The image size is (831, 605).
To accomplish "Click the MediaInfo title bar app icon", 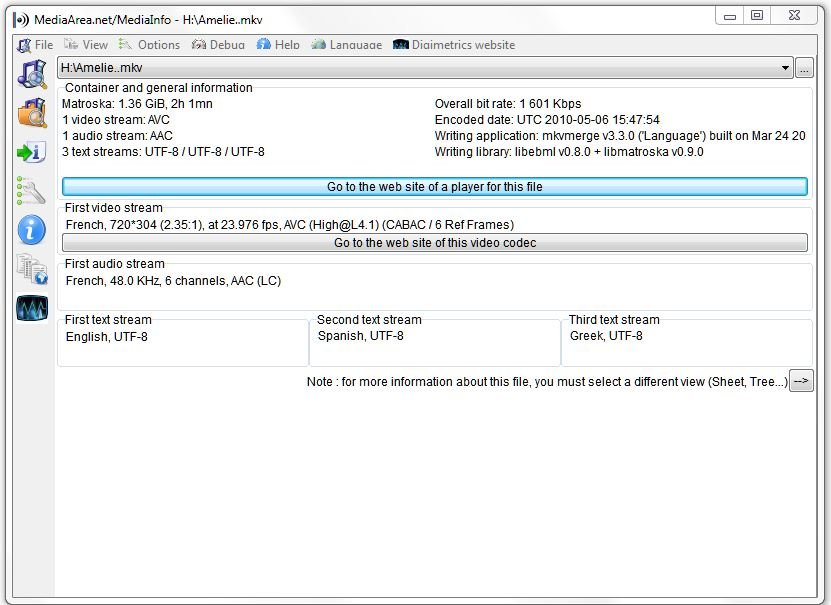I will (20, 19).
